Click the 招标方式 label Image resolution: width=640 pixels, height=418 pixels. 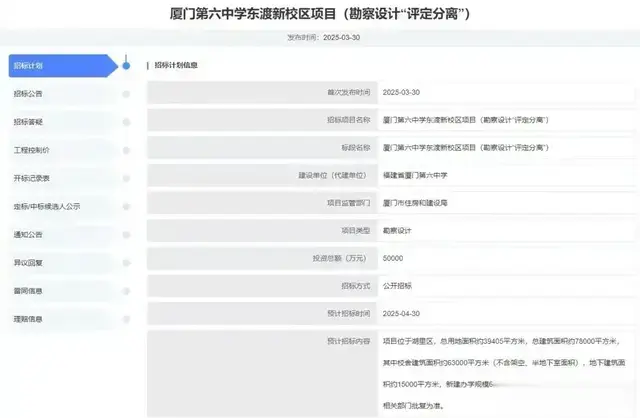pyautogui.click(x=356, y=286)
